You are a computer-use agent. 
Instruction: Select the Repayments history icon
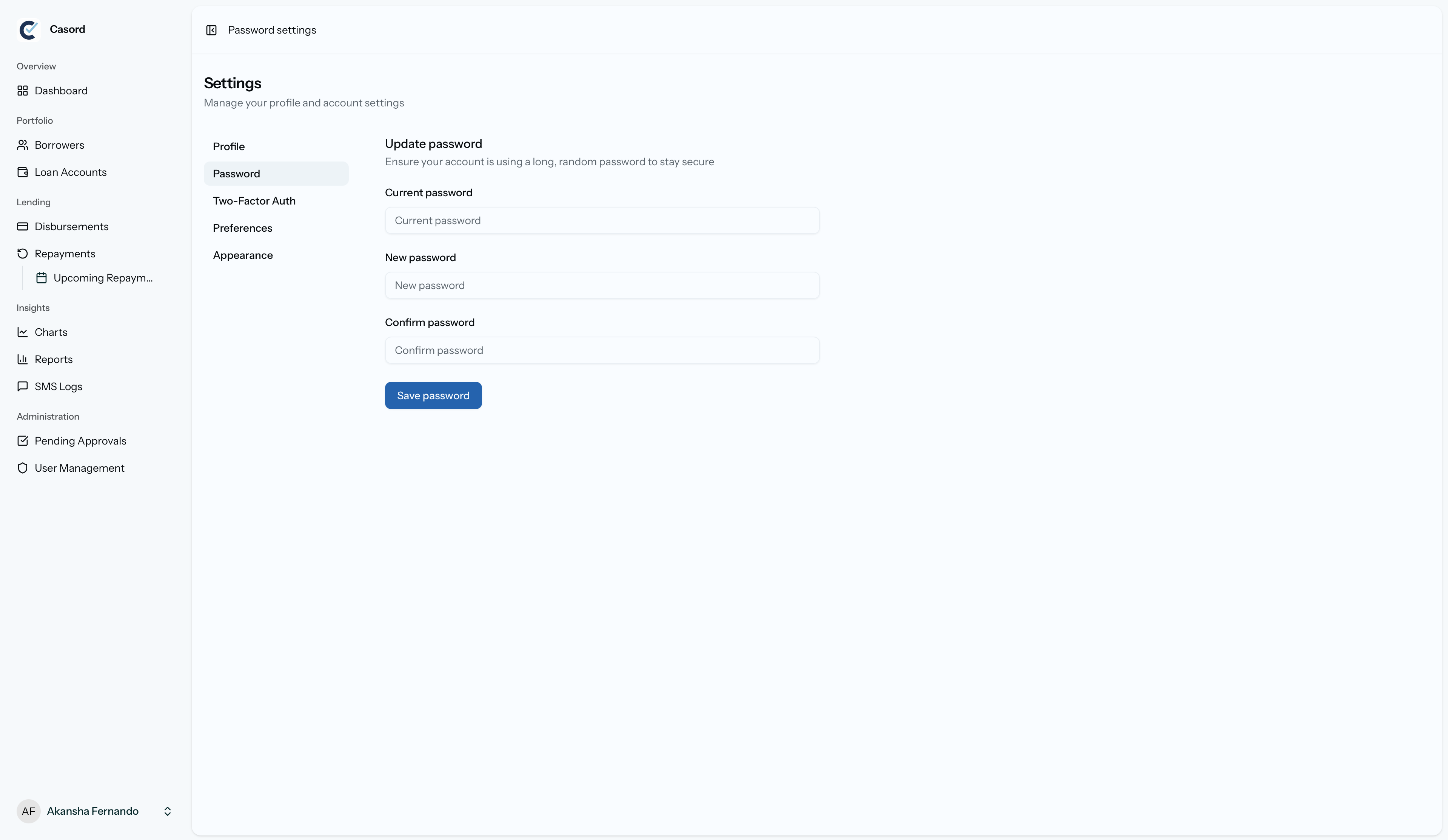point(23,253)
